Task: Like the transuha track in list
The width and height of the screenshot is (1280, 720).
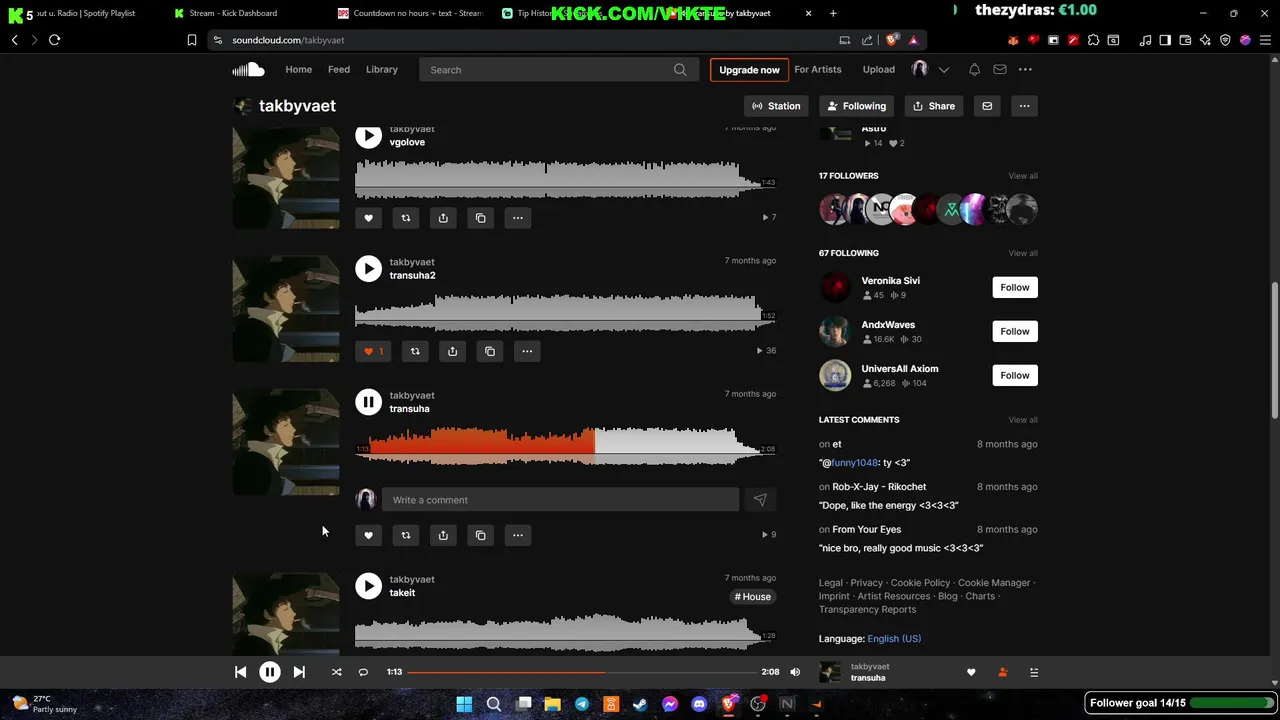Action: (368, 535)
